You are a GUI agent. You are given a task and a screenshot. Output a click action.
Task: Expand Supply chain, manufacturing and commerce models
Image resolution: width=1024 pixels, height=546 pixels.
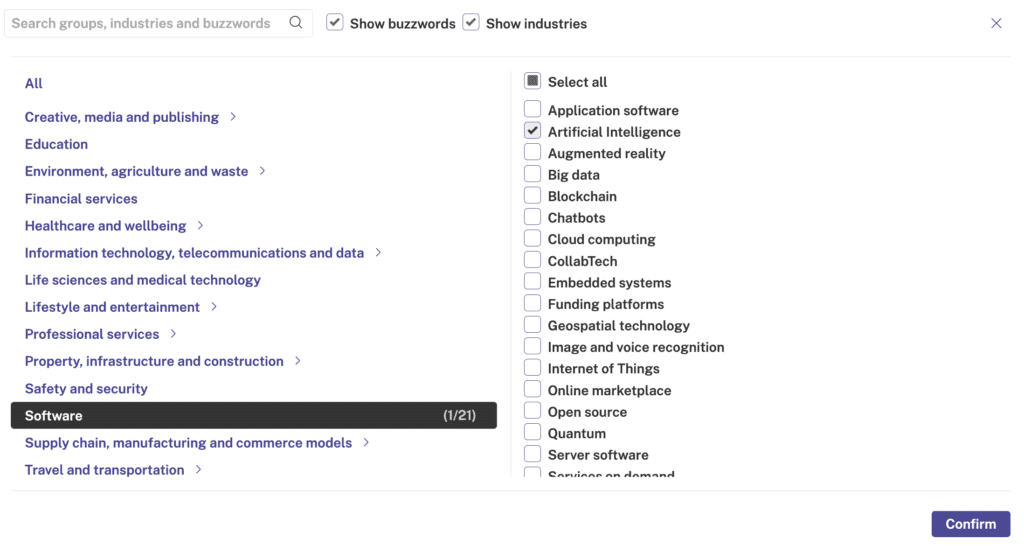tap(366, 443)
